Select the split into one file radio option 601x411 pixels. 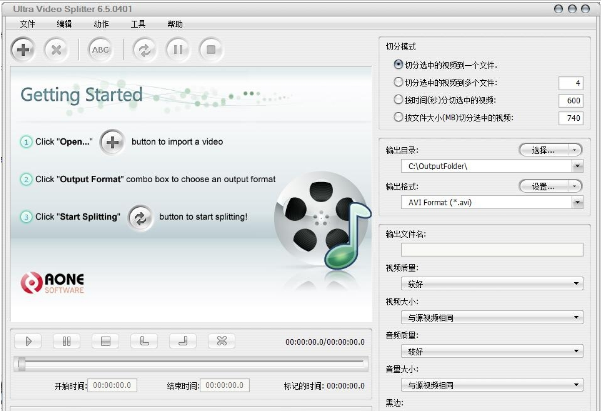point(399,64)
